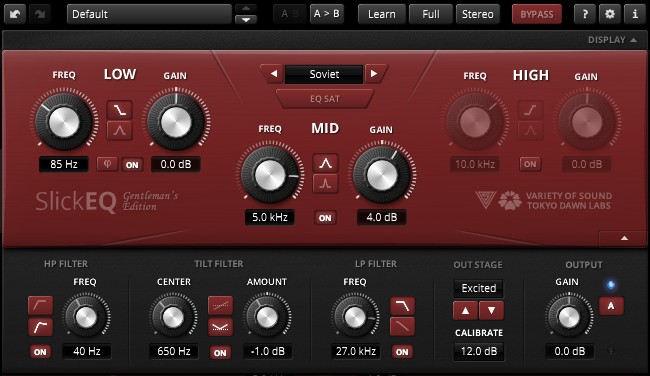Click the 5.0 kHz value field
Viewport: 650px width, 376px height.
[x=270, y=217]
